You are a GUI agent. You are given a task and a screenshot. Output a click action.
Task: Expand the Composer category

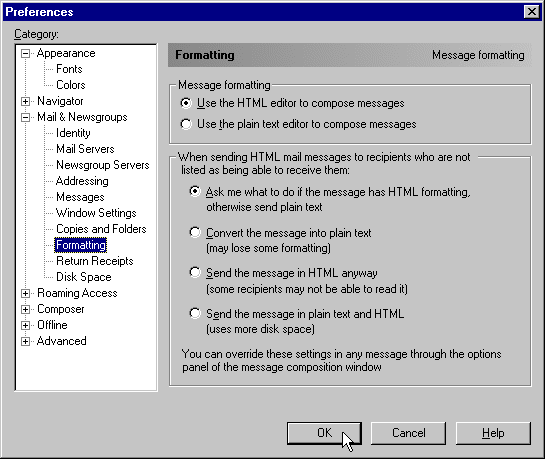(x=25, y=310)
